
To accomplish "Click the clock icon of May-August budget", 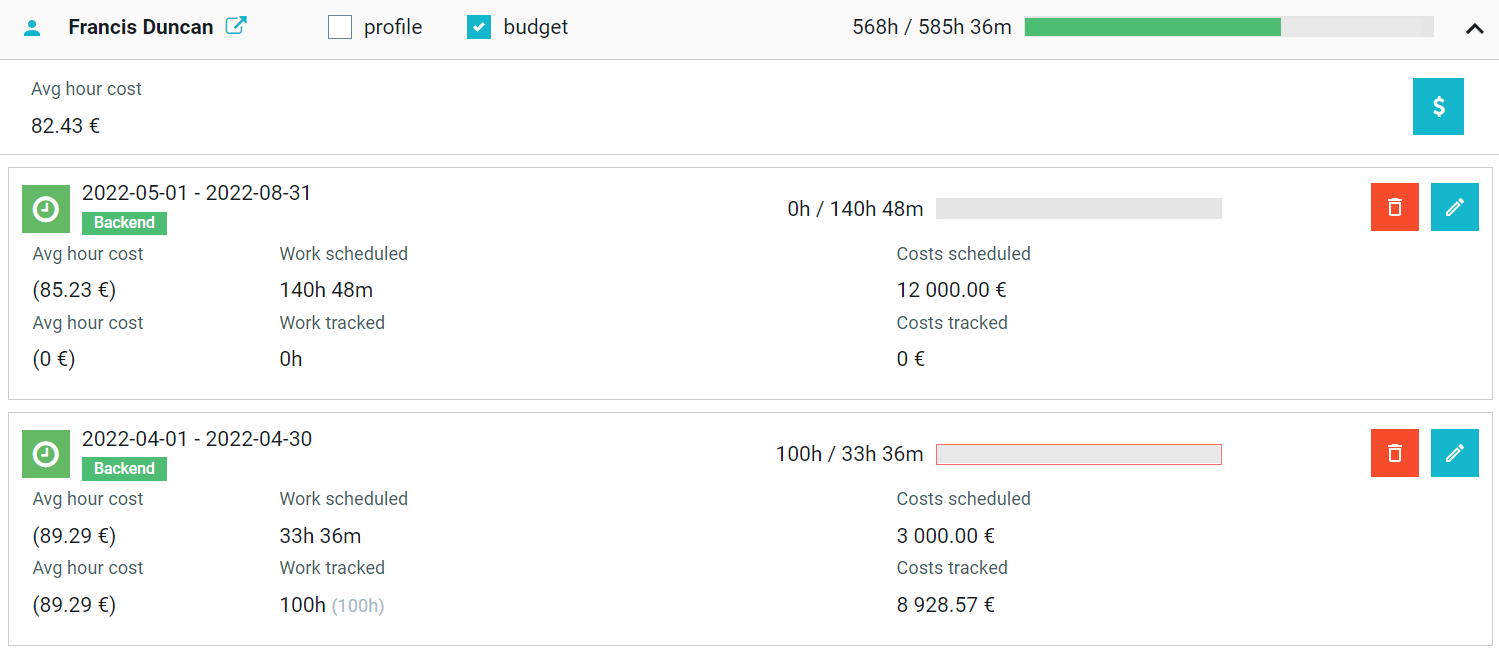I will (46, 209).
